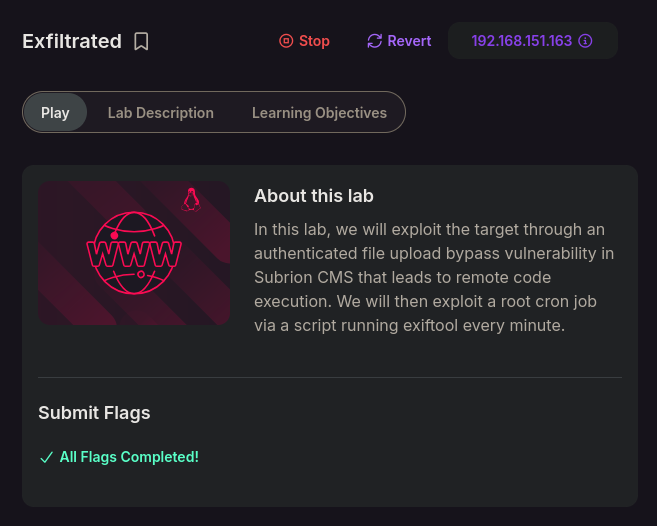Image resolution: width=657 pixels, height=526 pixels.
Task: Click the green flags completed checkmark
Action: point(46,457)
